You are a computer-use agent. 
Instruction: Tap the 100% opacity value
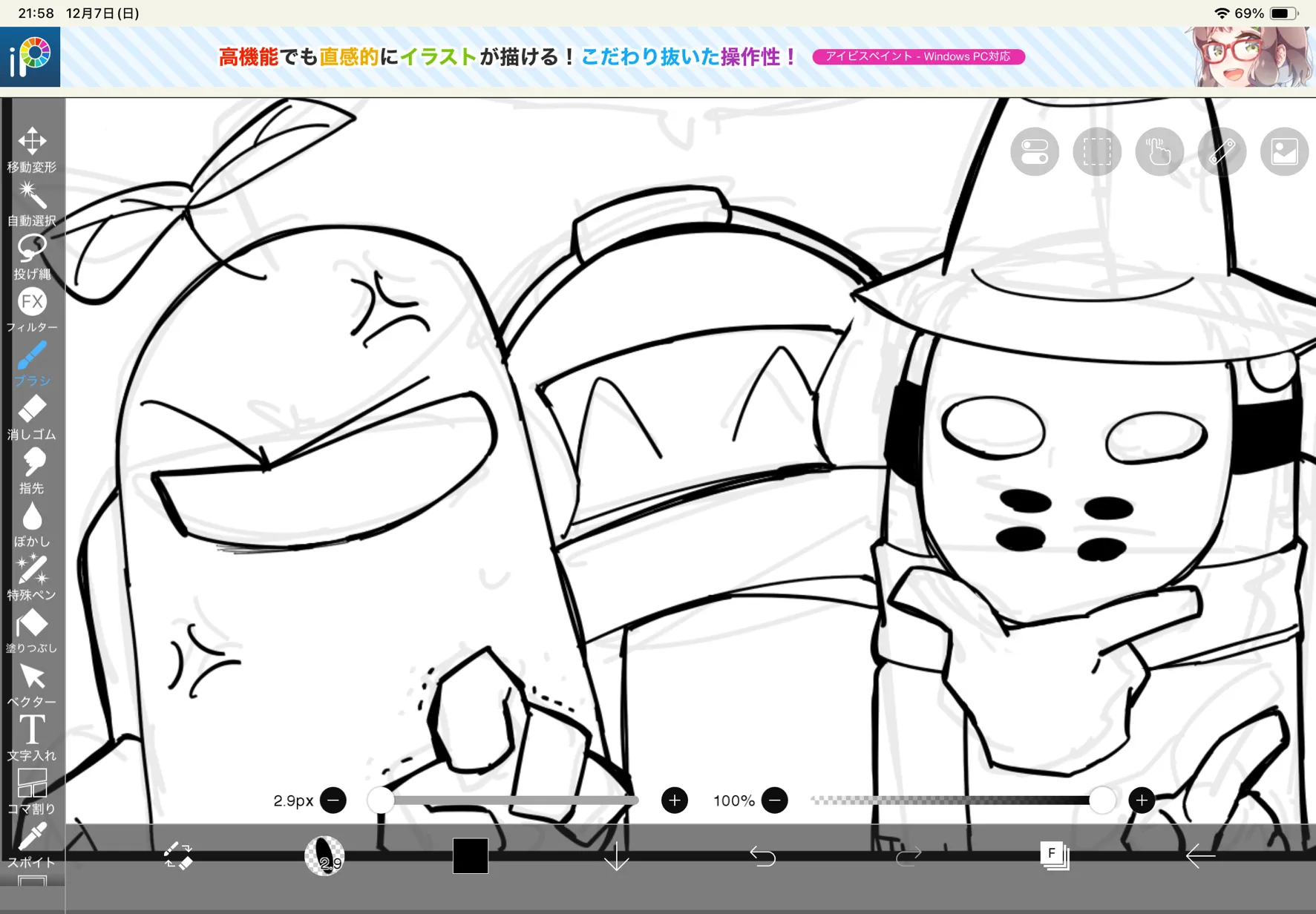[x=734, y=800]
